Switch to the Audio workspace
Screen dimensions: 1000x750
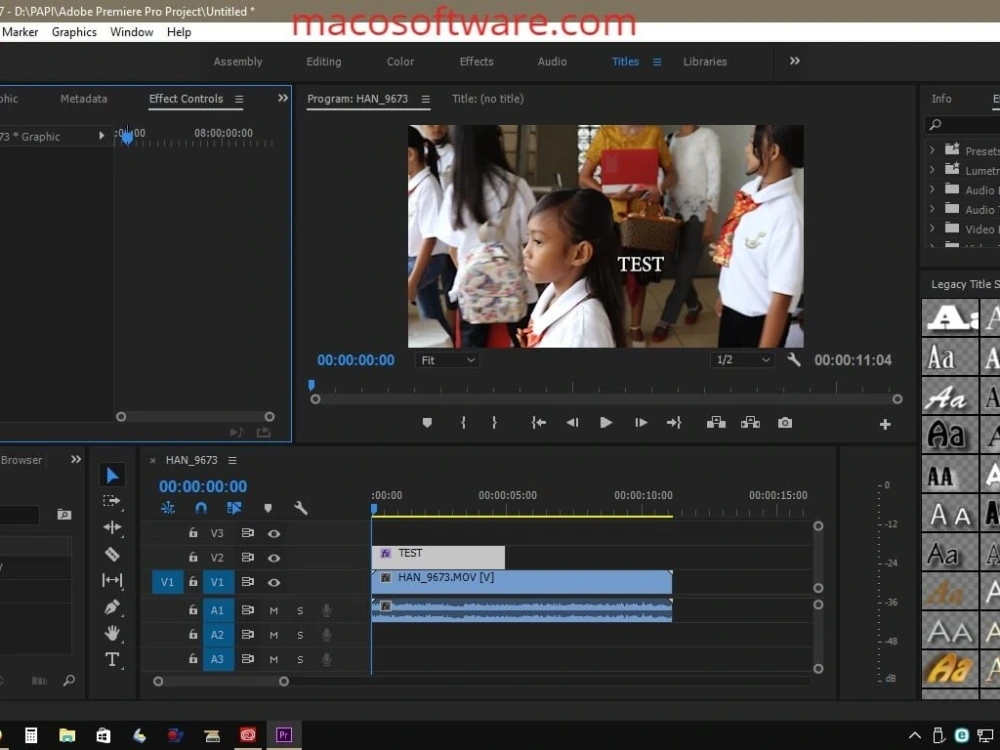click(552, 62)
